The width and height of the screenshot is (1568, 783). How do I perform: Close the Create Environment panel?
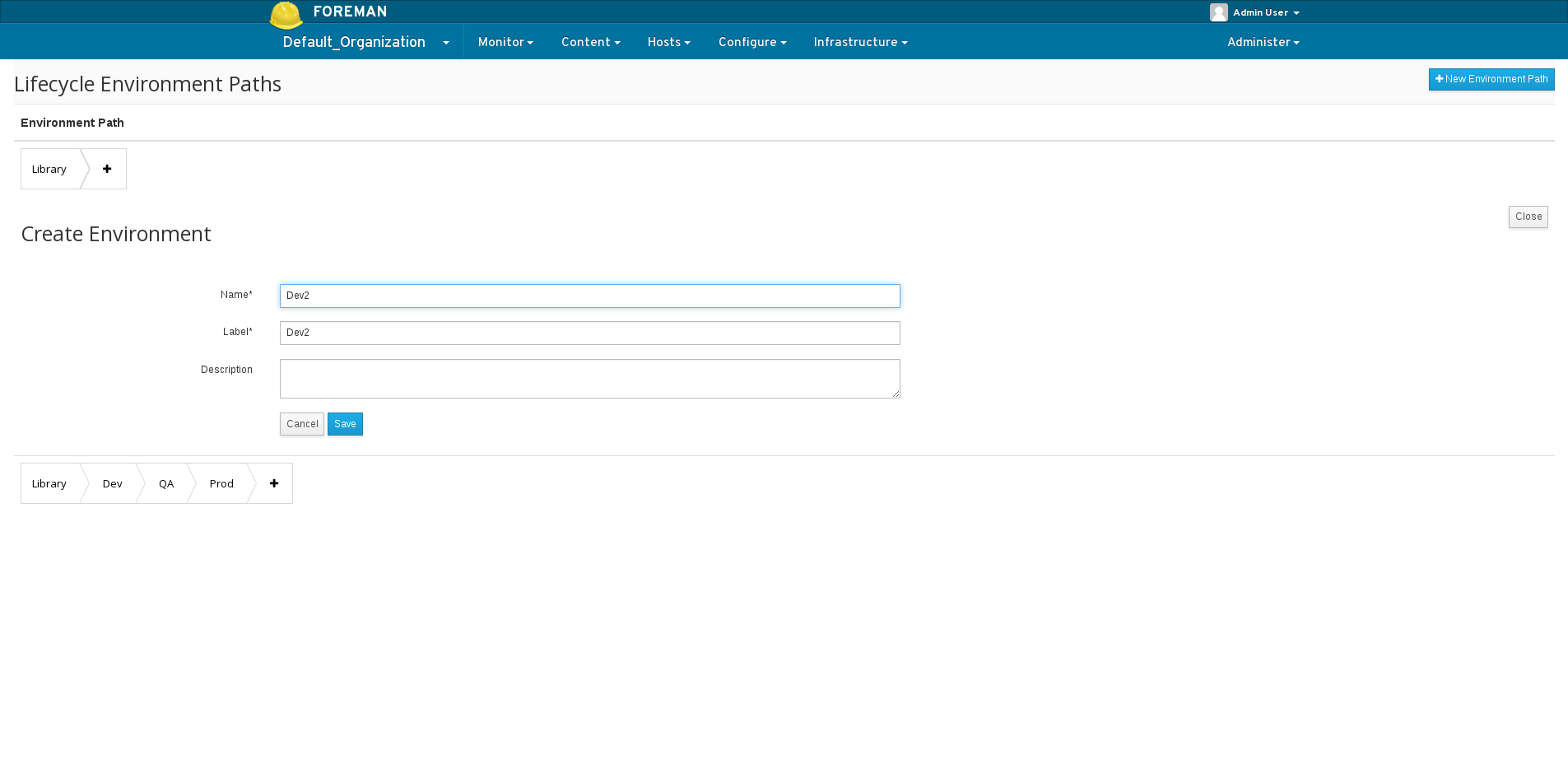[x=1528, y=217]
